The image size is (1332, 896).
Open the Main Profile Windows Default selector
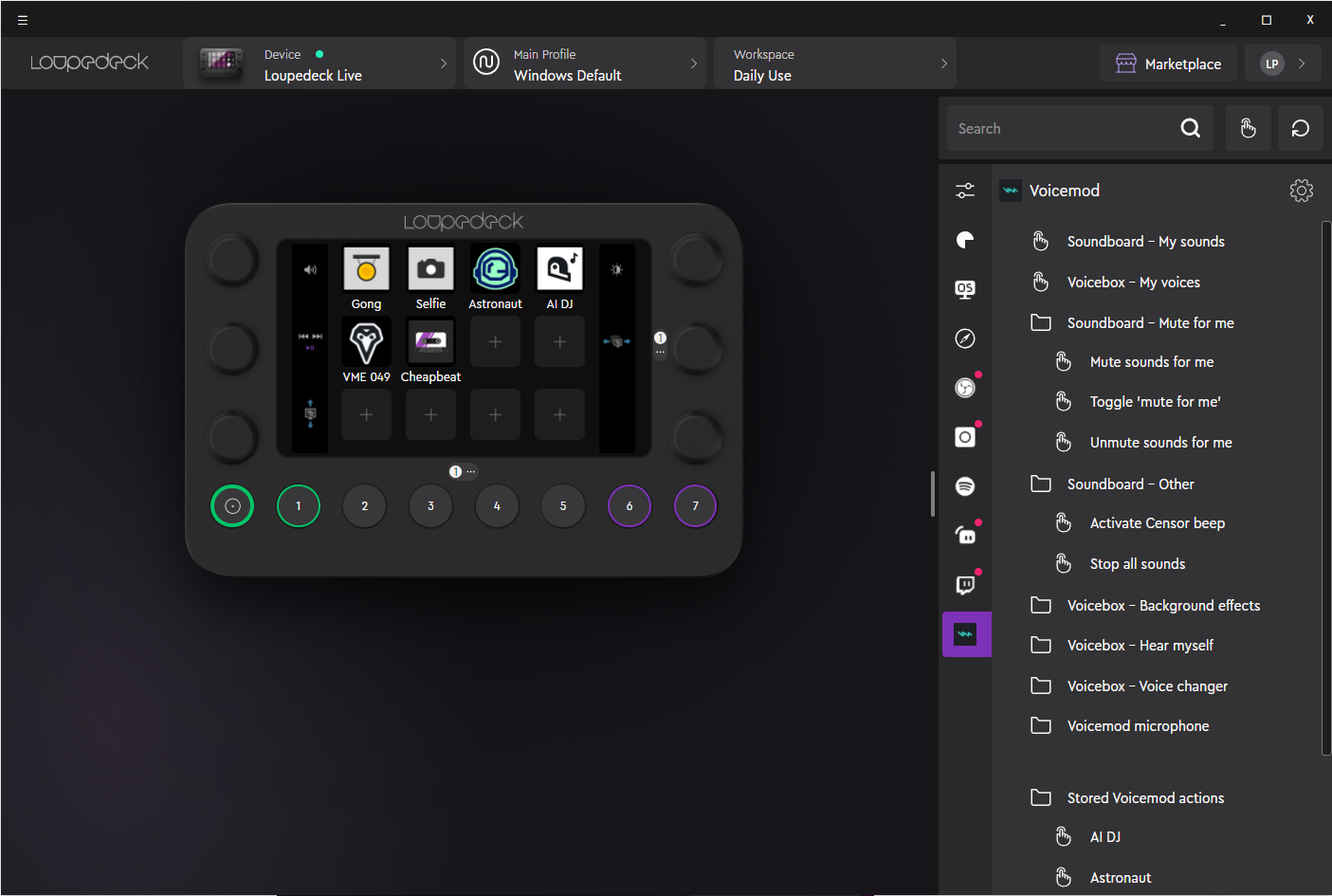point(585,64)
